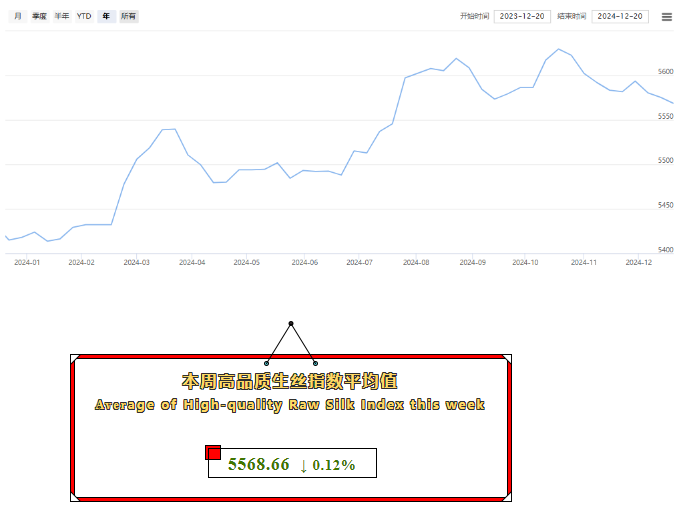
Task: Click the 5600 y-axis label
Action: 665,71
